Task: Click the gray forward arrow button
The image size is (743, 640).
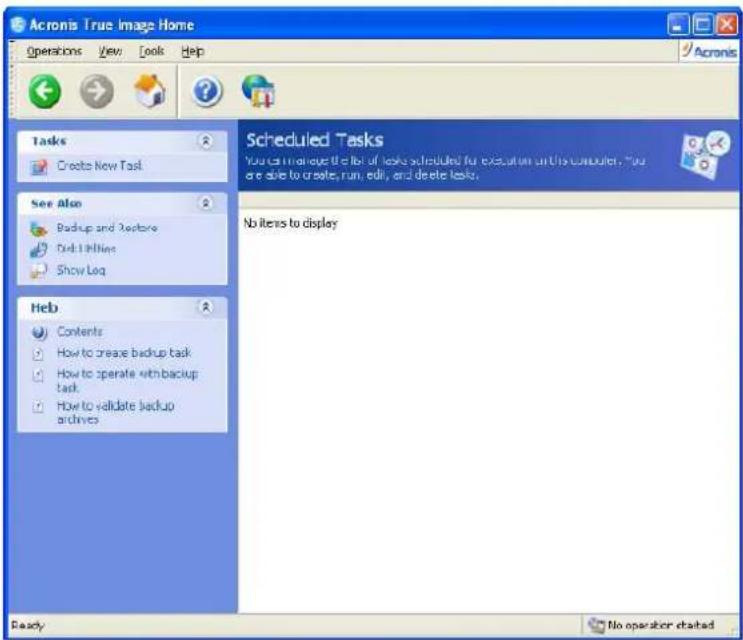Action: pyautogui.click(x=97, y=91)
